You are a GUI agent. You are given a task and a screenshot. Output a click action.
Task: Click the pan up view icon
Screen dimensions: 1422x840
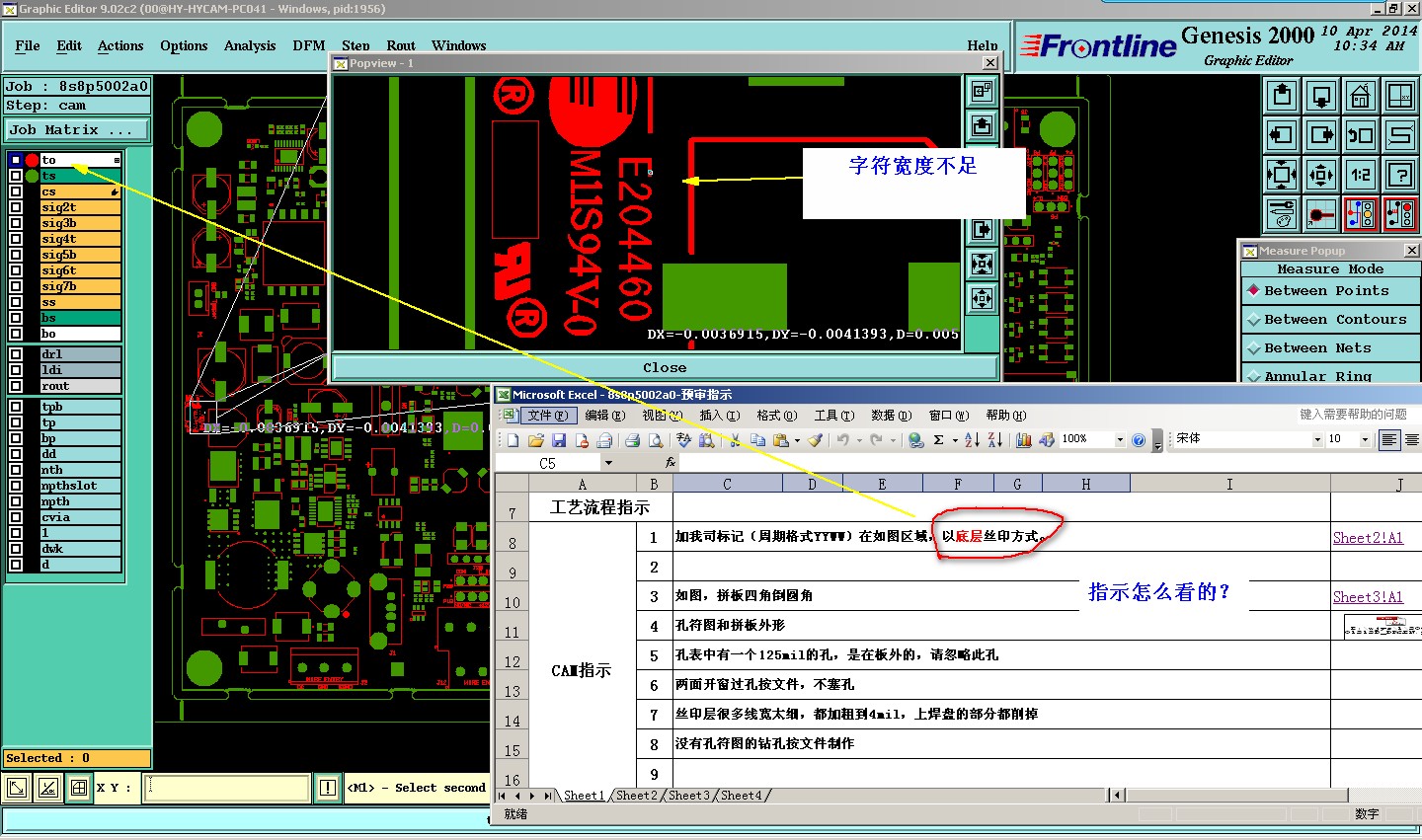(x=1282, y=97)
